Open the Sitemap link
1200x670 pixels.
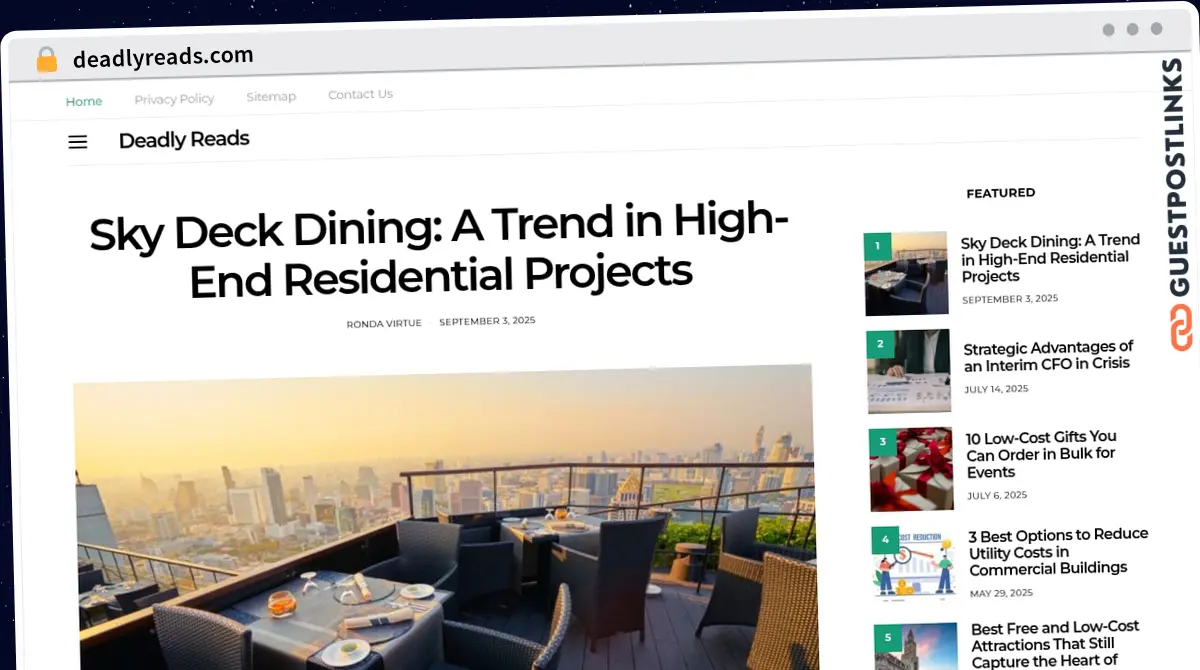point(271,97)
